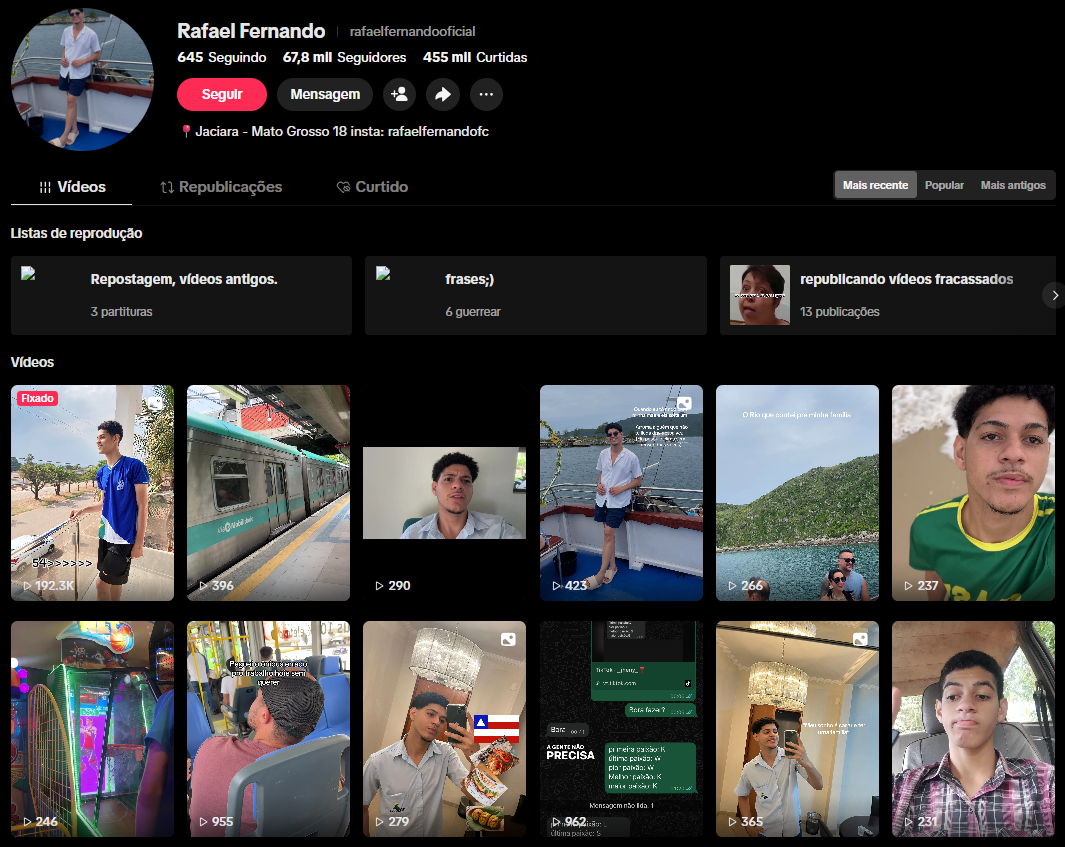Click the profile avatar picture
The width and height of the screenshot is (1065, 847).
82,80
